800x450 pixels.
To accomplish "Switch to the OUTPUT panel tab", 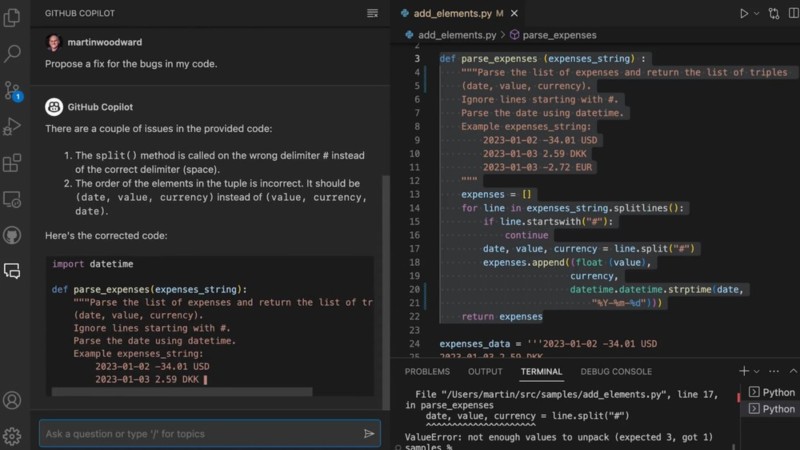I will tap(485, 371).
